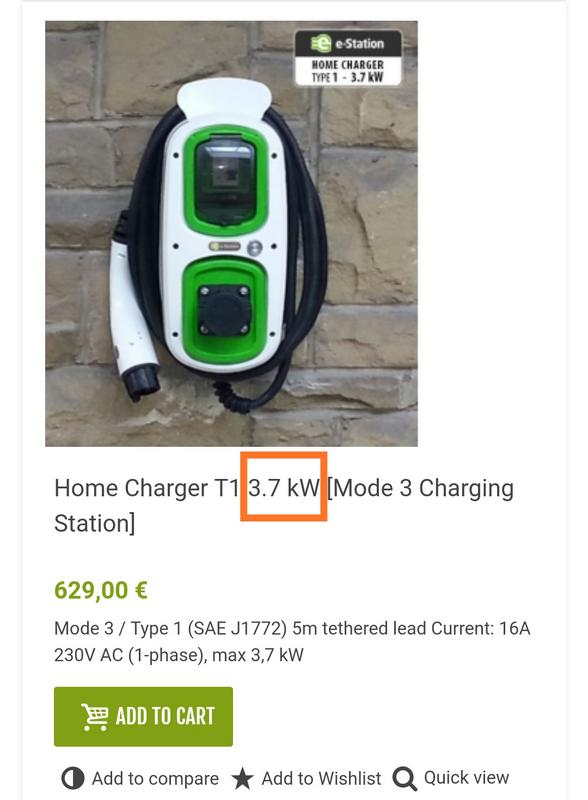The height and width of the screenshot is (800, 588).
Task: Click the magnifier icon beside Quick view
Action: point(405,779)
